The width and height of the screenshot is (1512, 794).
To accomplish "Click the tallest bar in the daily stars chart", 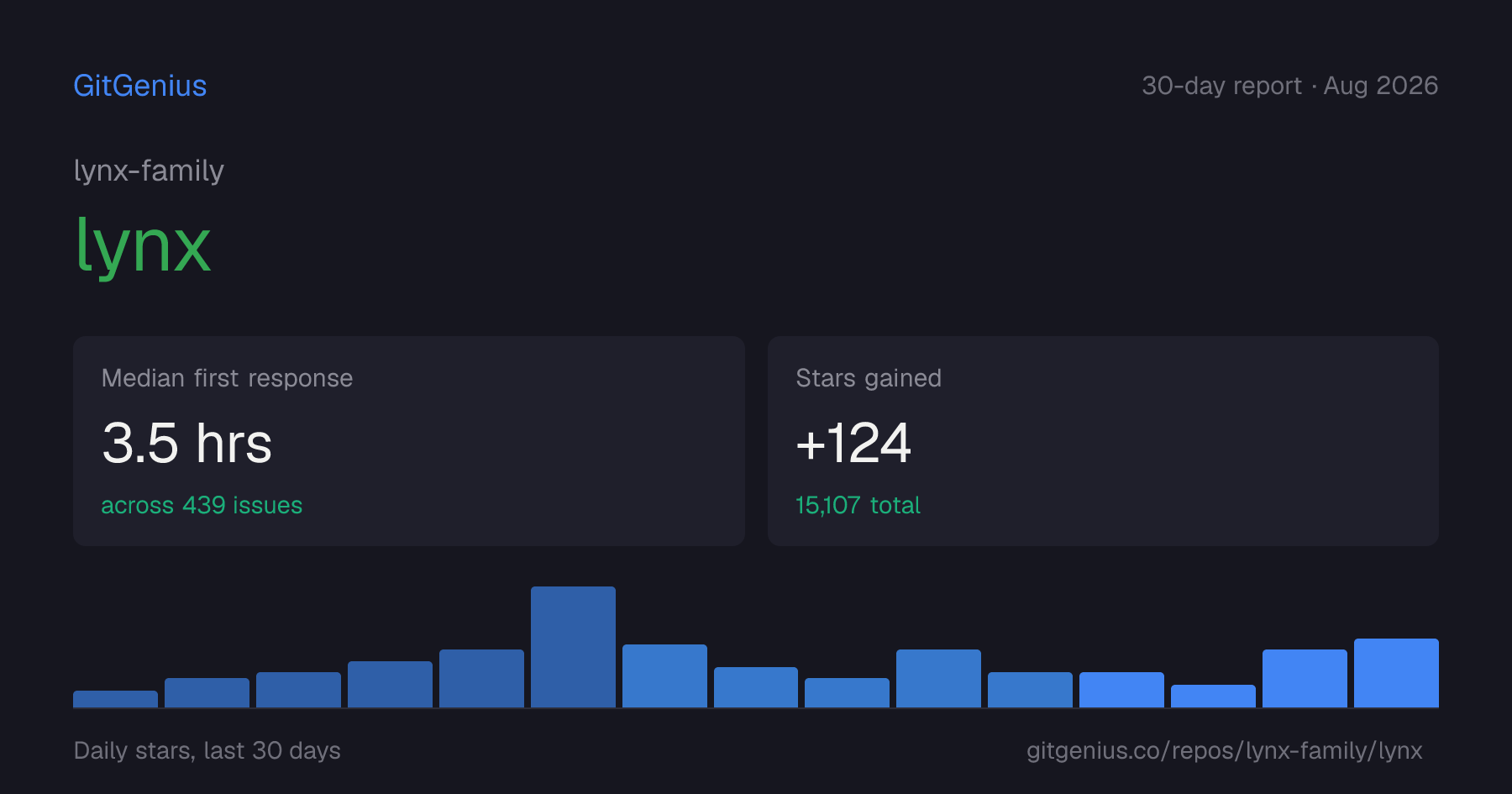I will [573, 647].
